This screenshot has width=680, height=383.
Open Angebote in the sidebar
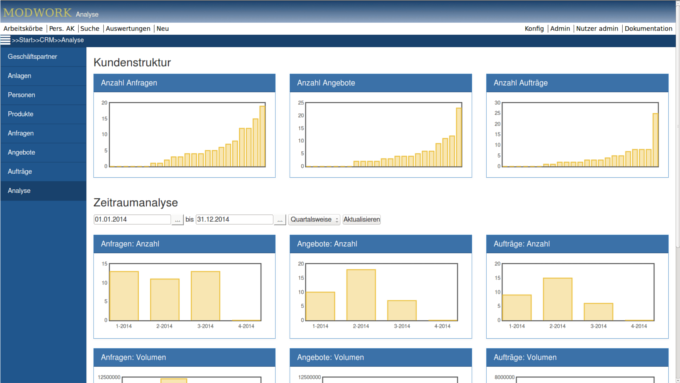pos(43,152)
